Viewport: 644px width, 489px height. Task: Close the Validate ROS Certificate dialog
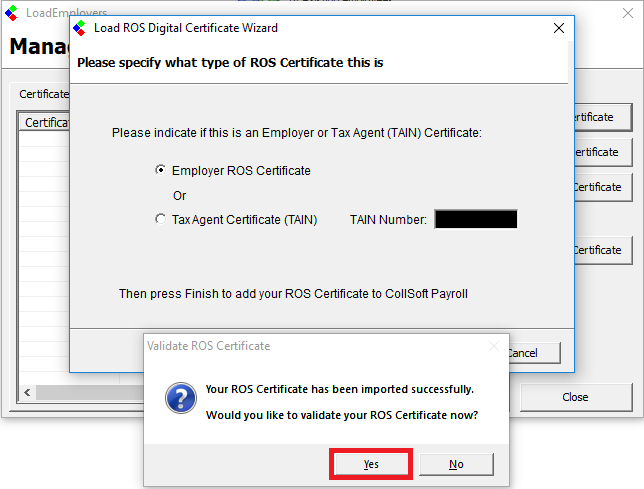(492, 346)
